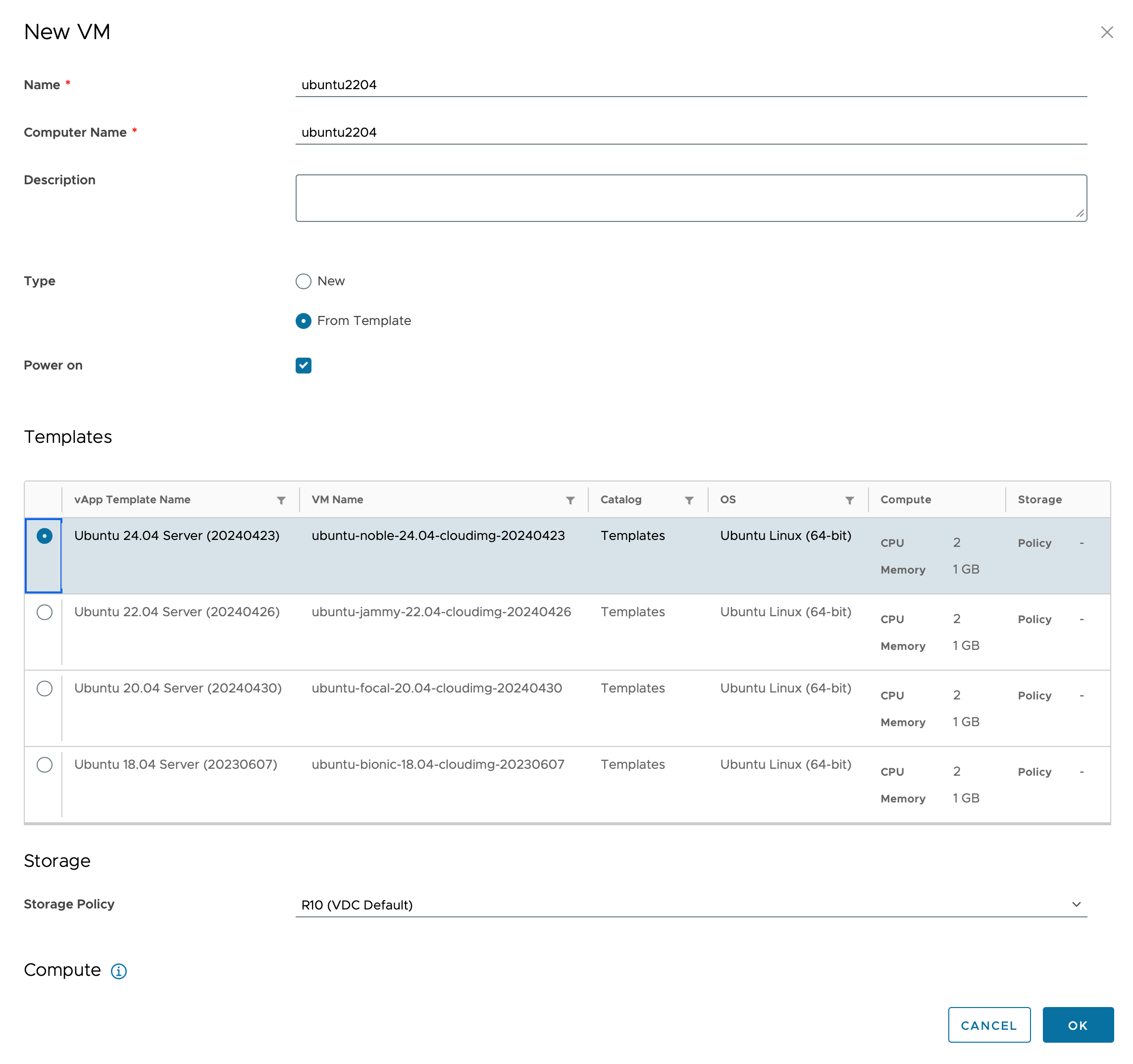Open the Catalog column filter
Screen dimensions: 1133x1064
(689, 500)
